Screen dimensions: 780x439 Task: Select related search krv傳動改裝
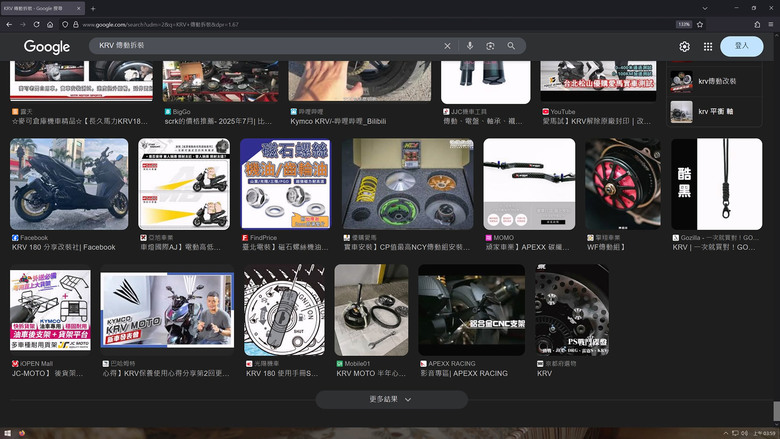click(x=715, y=81)
